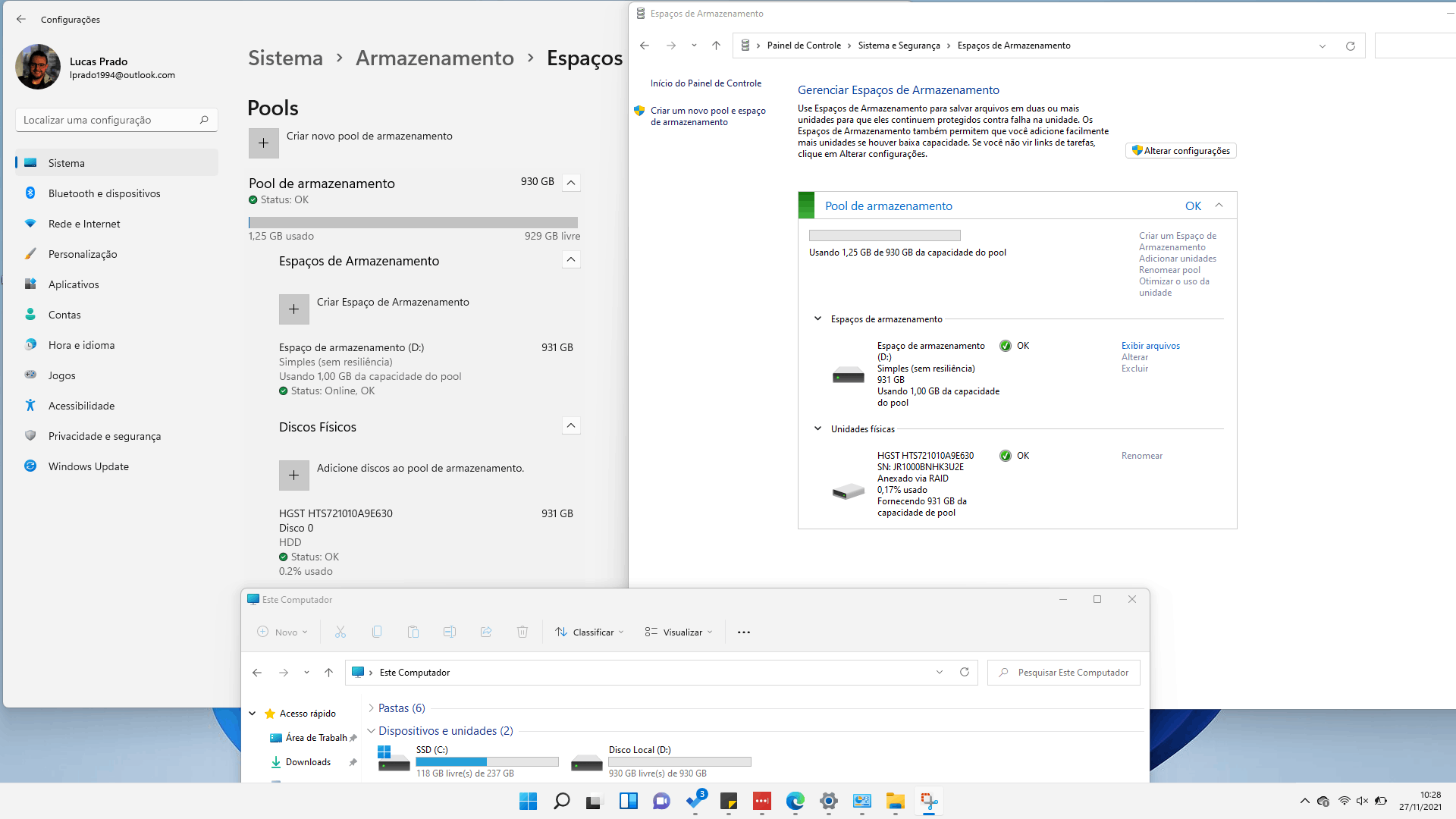
Task: Click the plus icon to create new storage pool
Action: 263,143
